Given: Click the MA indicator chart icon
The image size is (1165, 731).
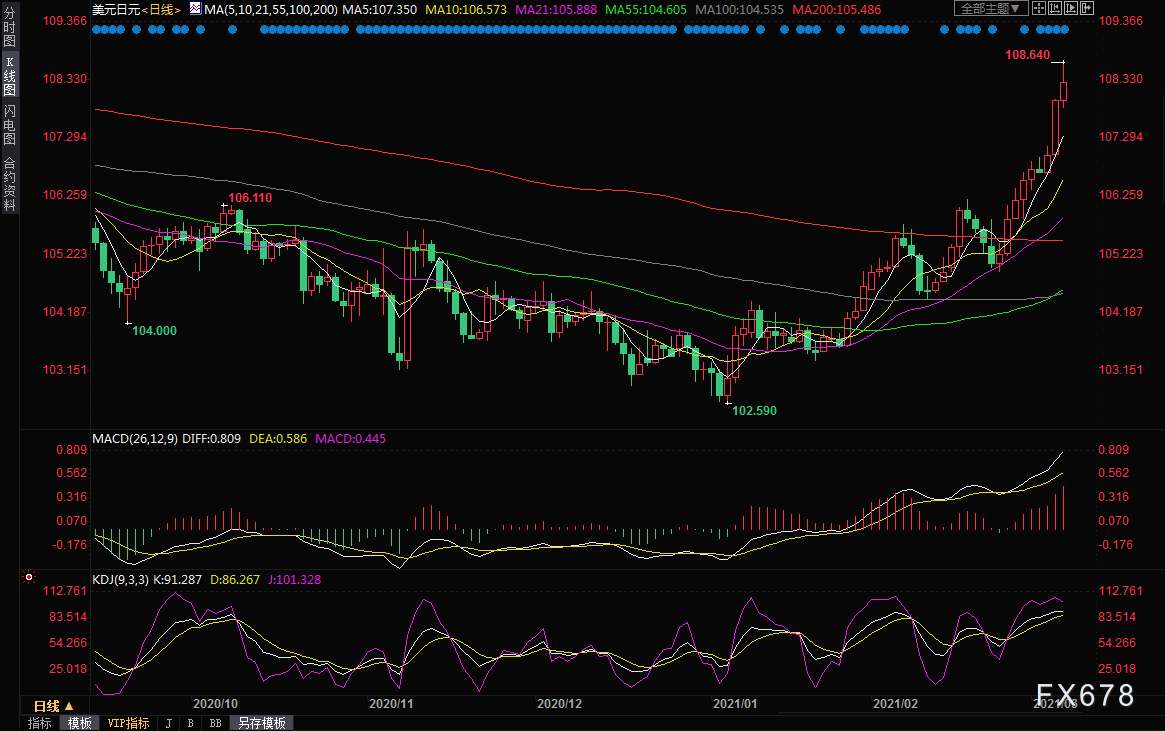Looking at the screenshot, I should (x=195, y=8).
